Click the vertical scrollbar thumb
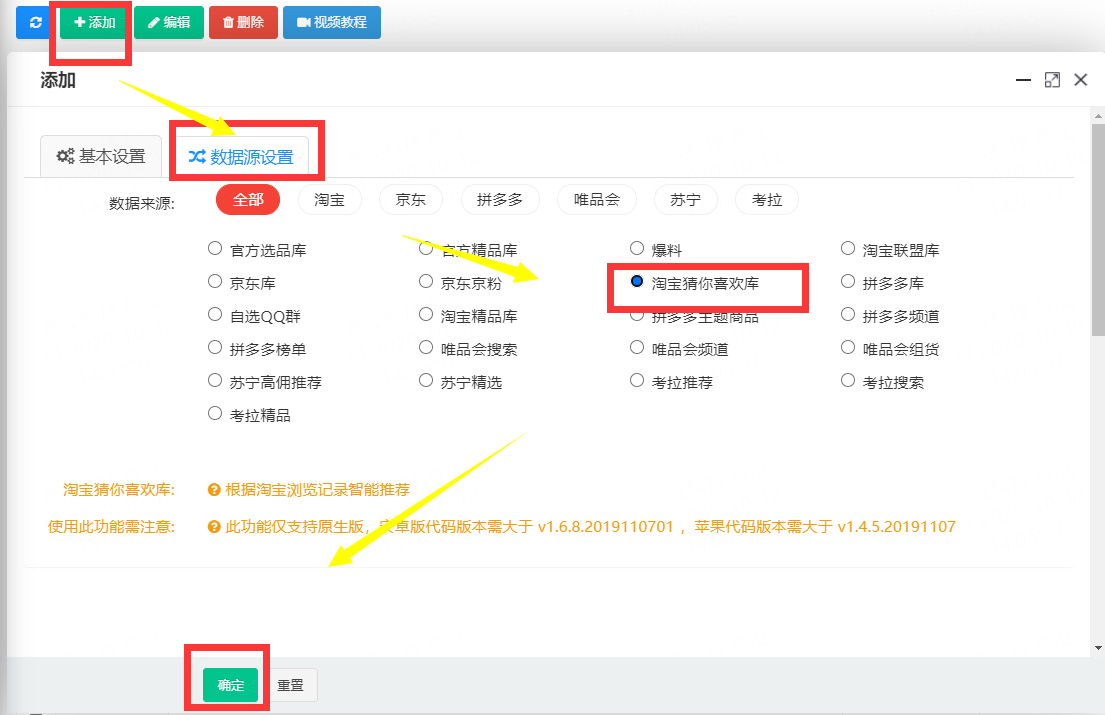This screenshot has width=1105, height=715. pyautogui.click(x=1098, y=229)
